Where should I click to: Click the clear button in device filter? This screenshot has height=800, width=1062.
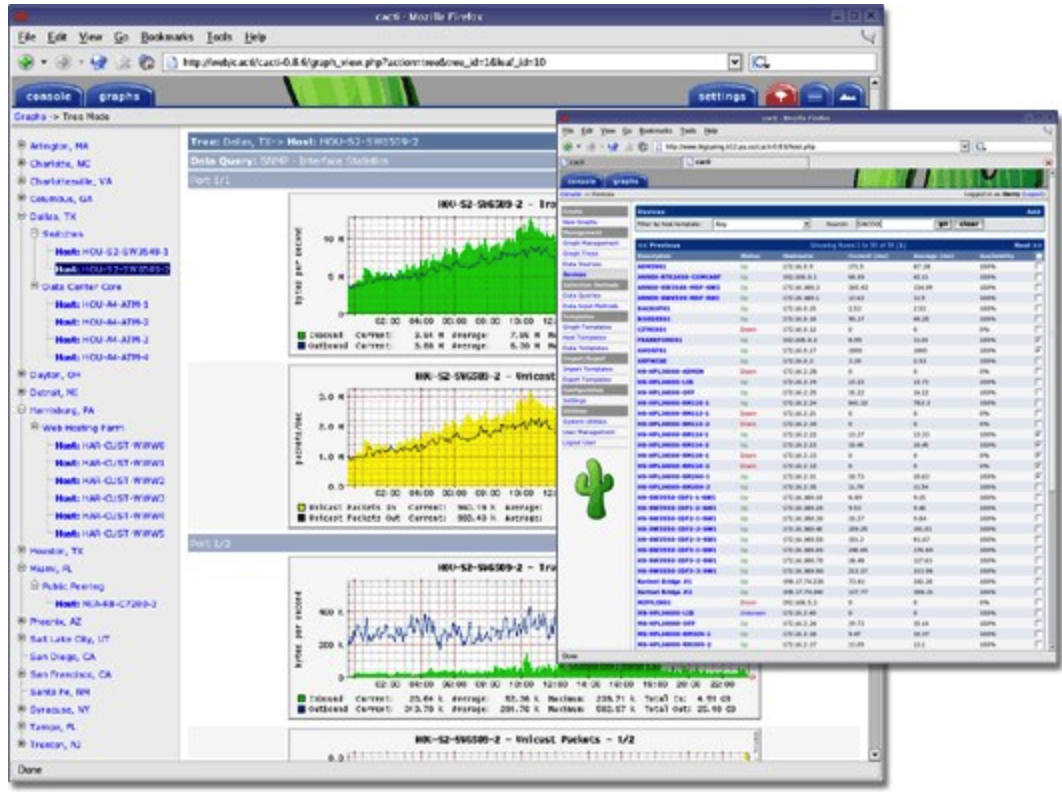[969, 224]
